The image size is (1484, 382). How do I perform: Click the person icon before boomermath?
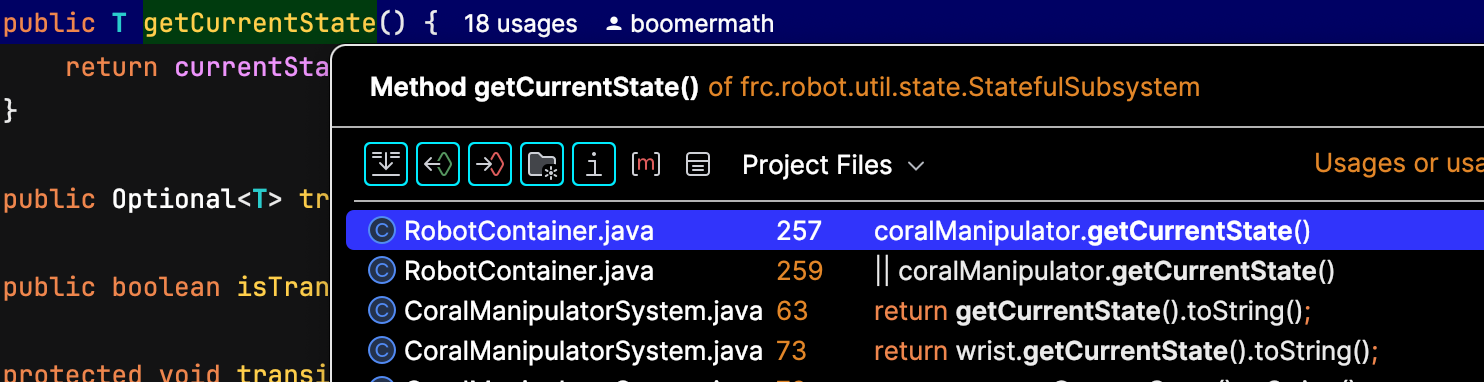coord(615,23)
